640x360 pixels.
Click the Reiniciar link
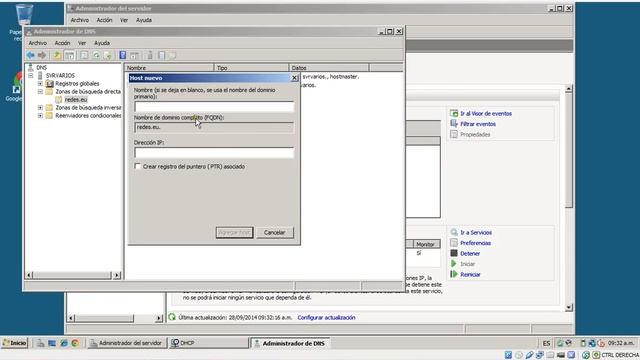coord(470,275)
